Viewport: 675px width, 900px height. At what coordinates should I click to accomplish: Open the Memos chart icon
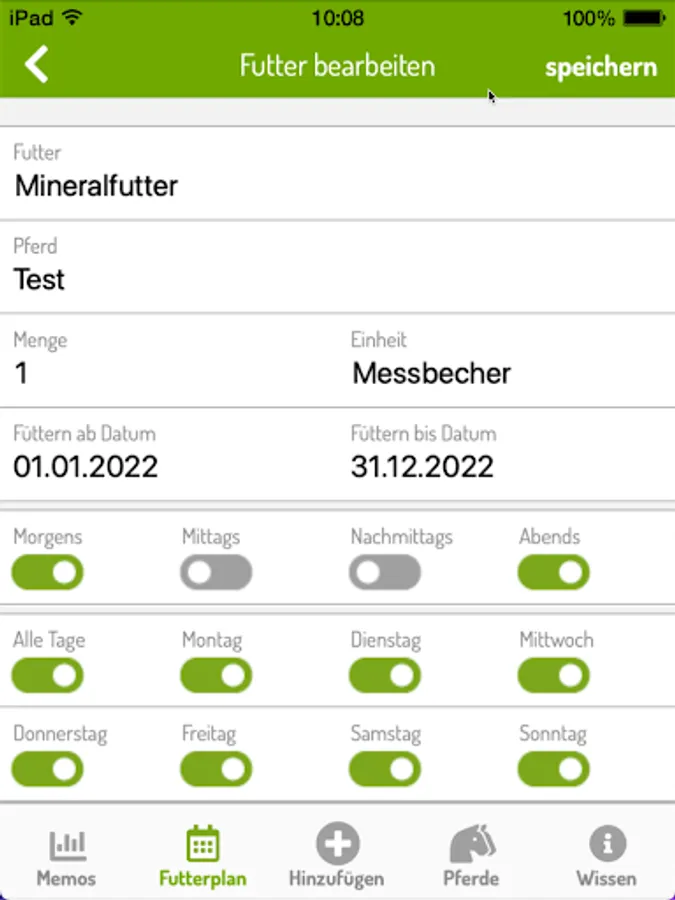tap(66, 846)
